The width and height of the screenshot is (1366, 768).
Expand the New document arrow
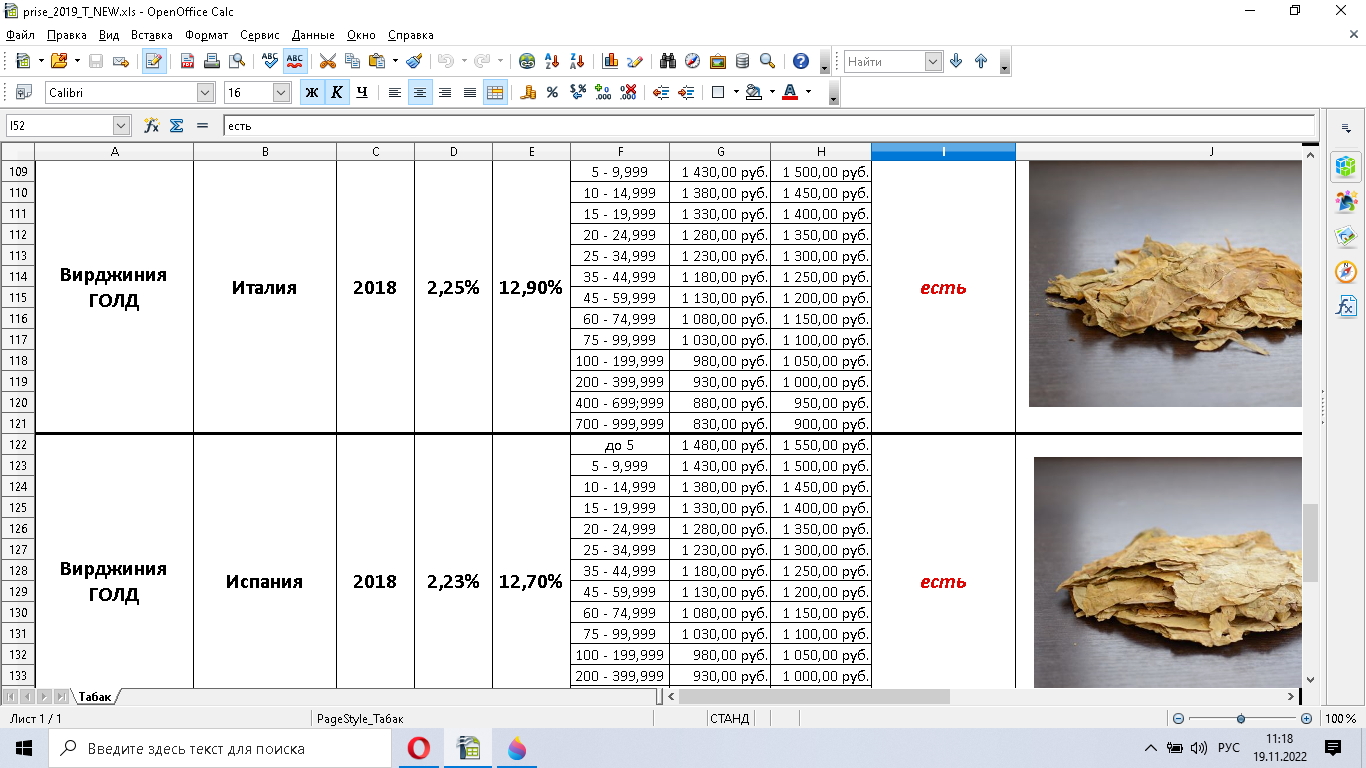click(41, 61)
